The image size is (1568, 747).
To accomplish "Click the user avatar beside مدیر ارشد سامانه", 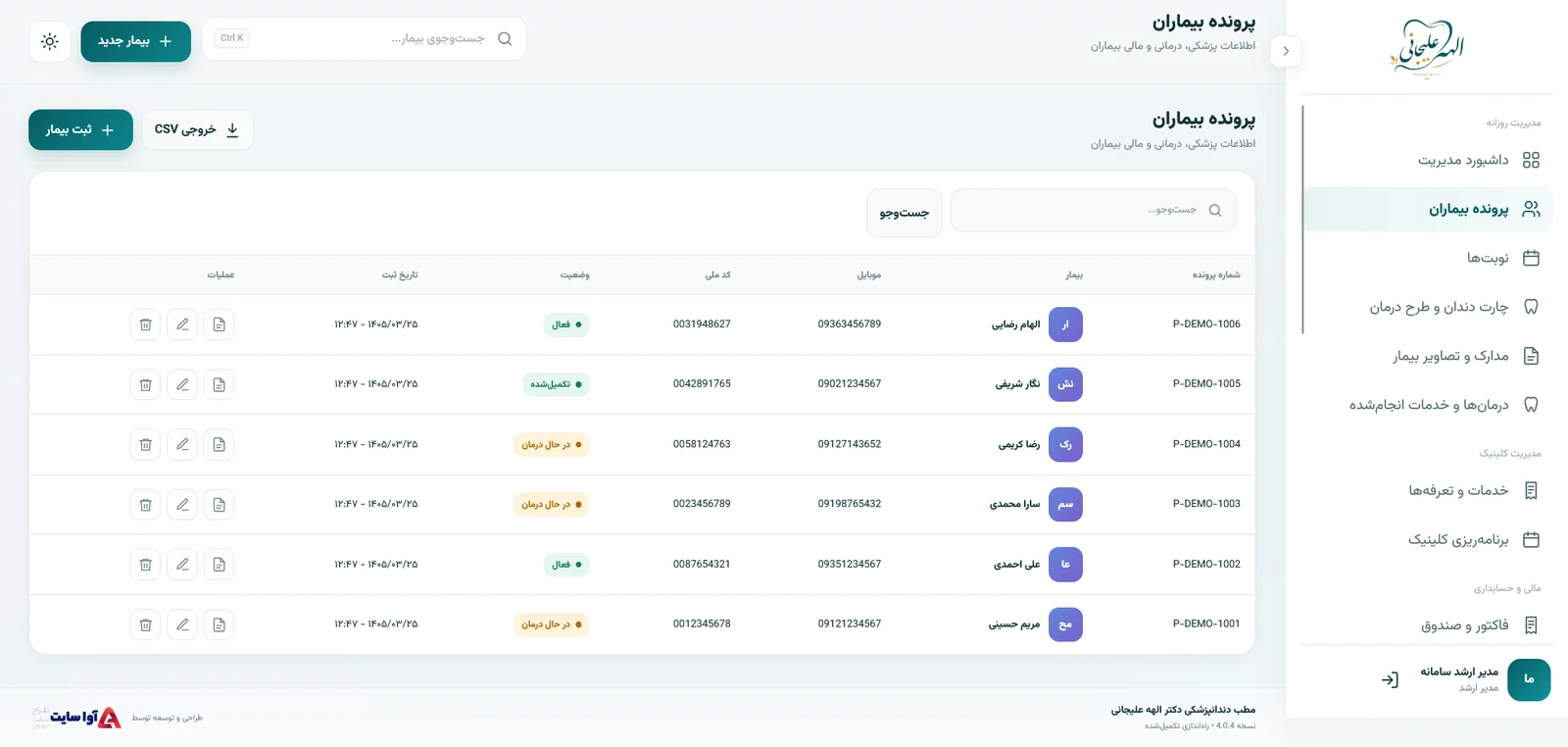I will click(x=1529, y=679).
